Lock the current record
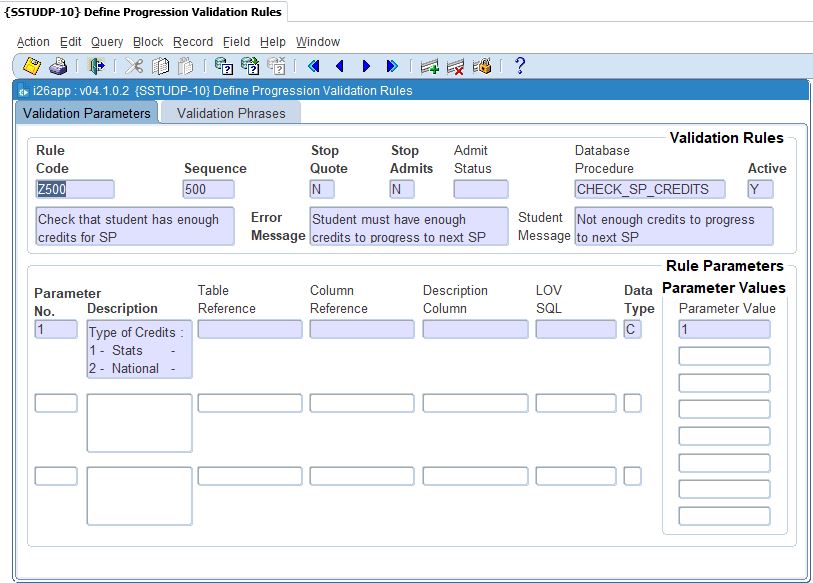The width and height of the screenshot is (813, 583). 480,67
